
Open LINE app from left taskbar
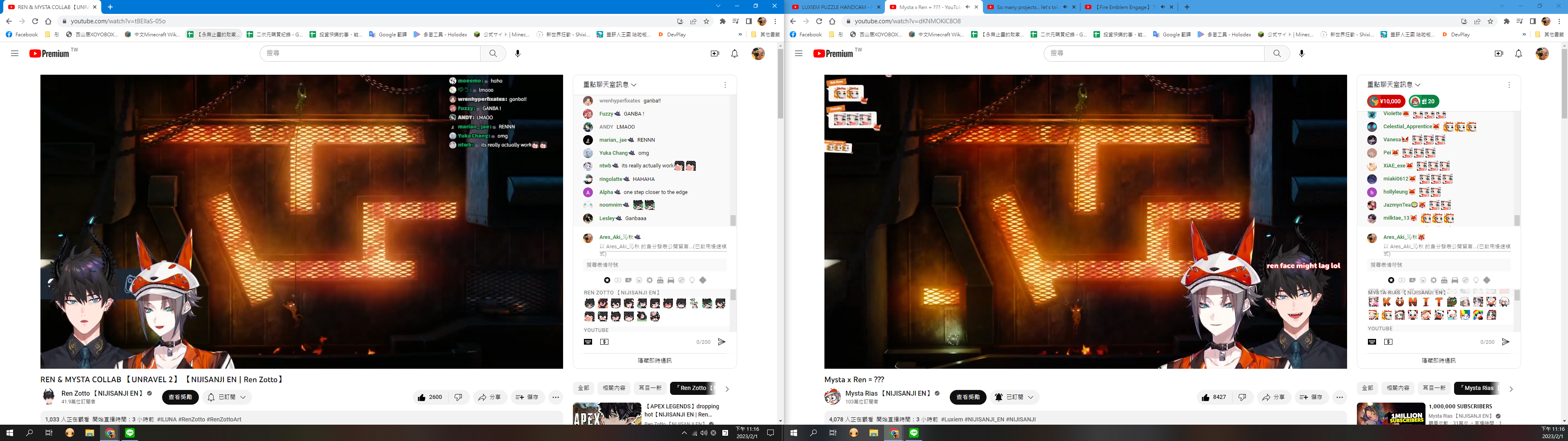pos(130,433)
